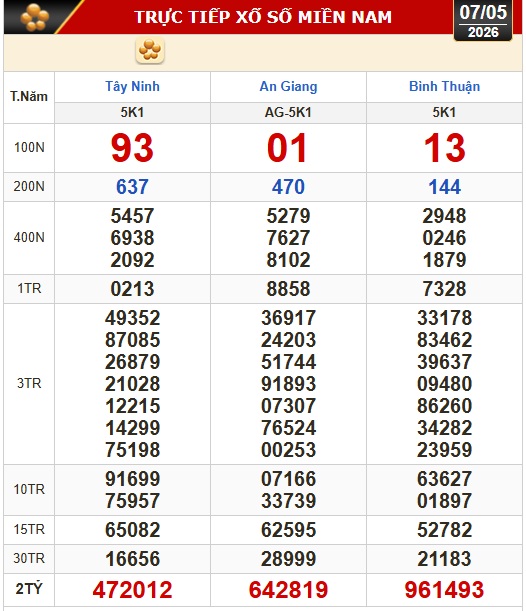
Task: Select An Giang 1TR number 8858
Action: pyautogui.click(x=288, y=289)
